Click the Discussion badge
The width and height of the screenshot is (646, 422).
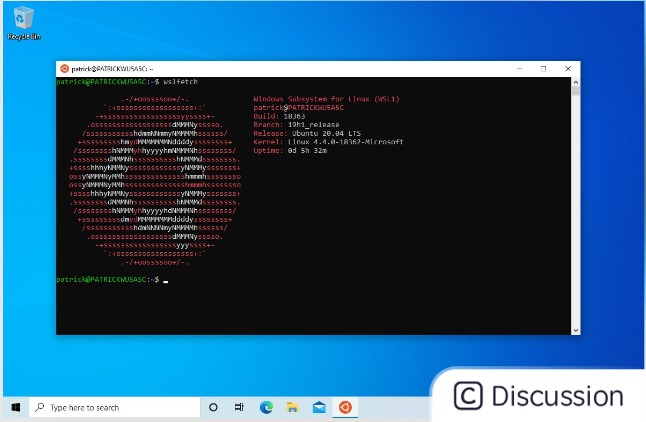click(x=538, y=395)
